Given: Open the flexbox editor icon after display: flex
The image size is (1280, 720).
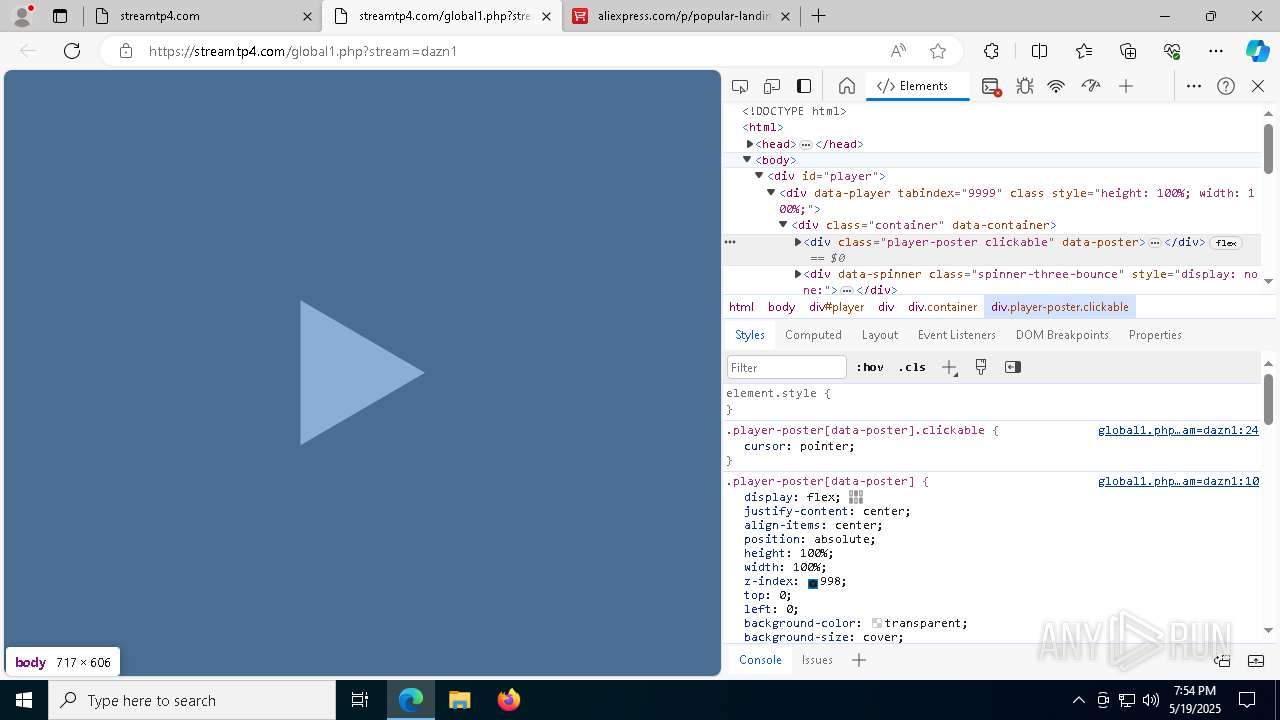Looking at the screenshot, I should (856, 497).
